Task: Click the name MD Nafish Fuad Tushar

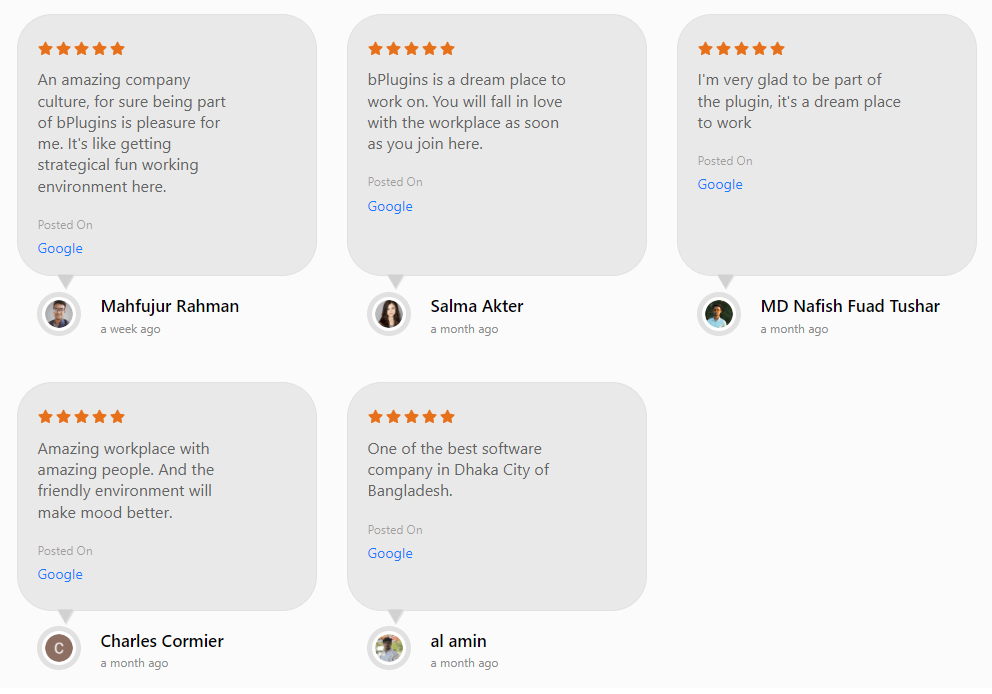Action: 850,306
